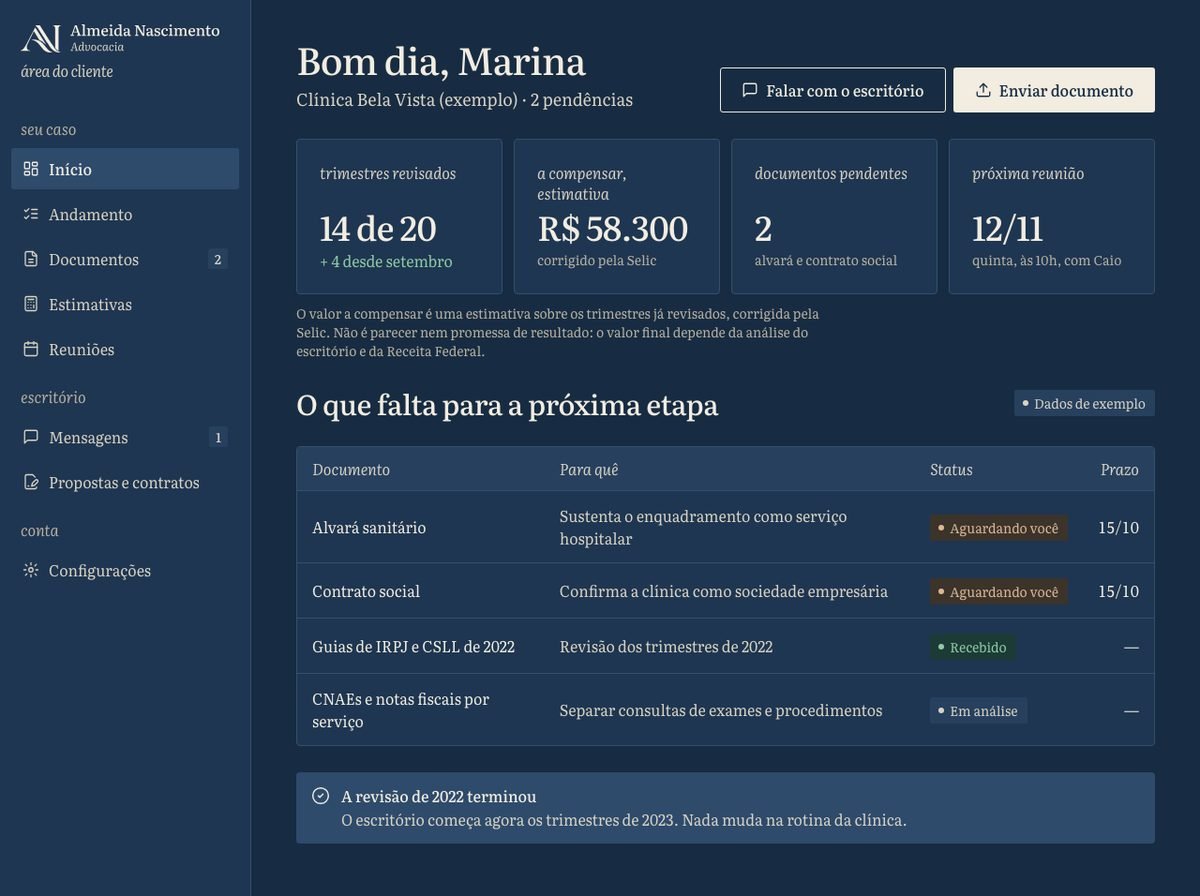Click the Documentos file icon
Screen dimensions: 1200x896
[31, 259]
